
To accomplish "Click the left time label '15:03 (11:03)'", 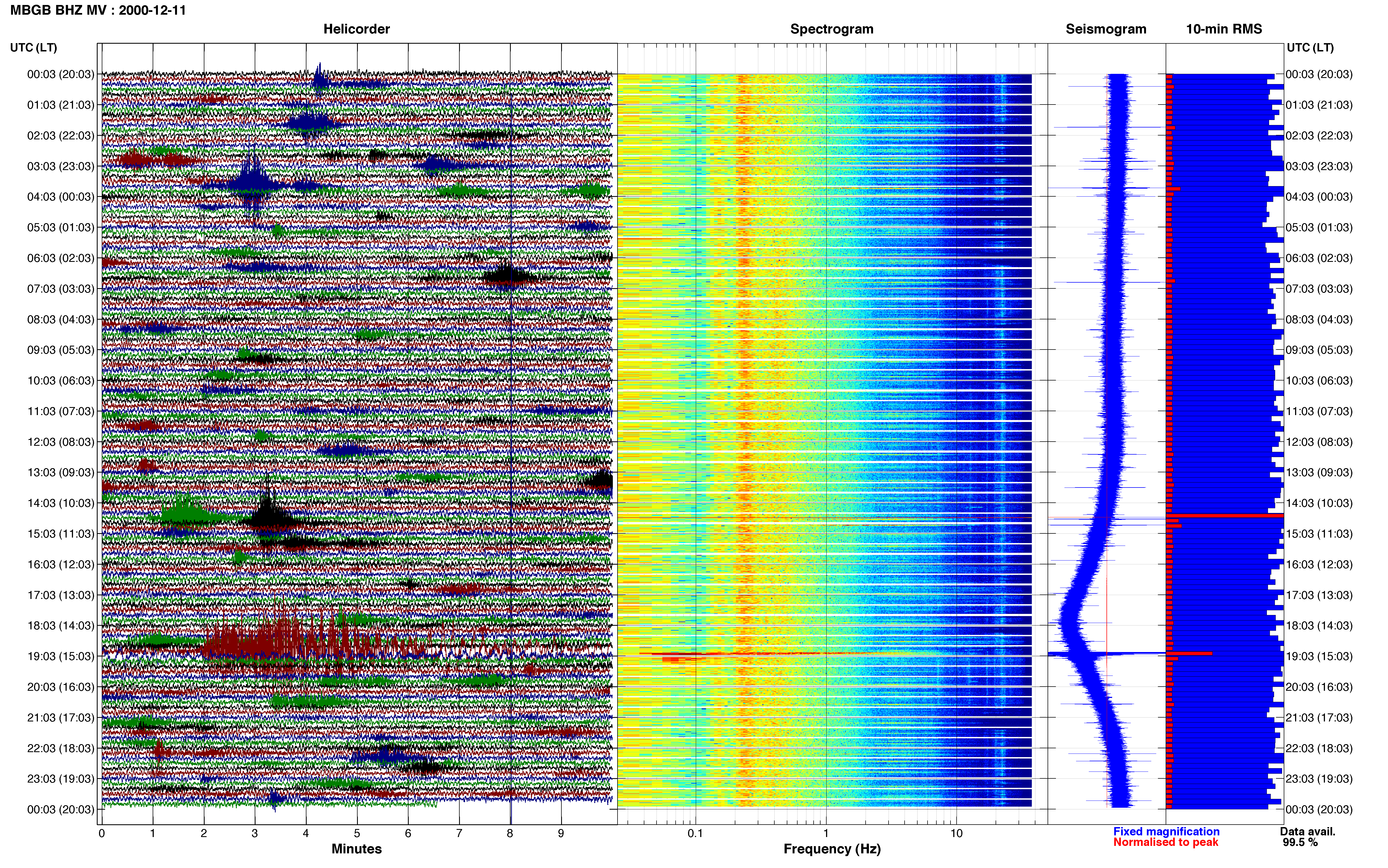I will point(60,534).
